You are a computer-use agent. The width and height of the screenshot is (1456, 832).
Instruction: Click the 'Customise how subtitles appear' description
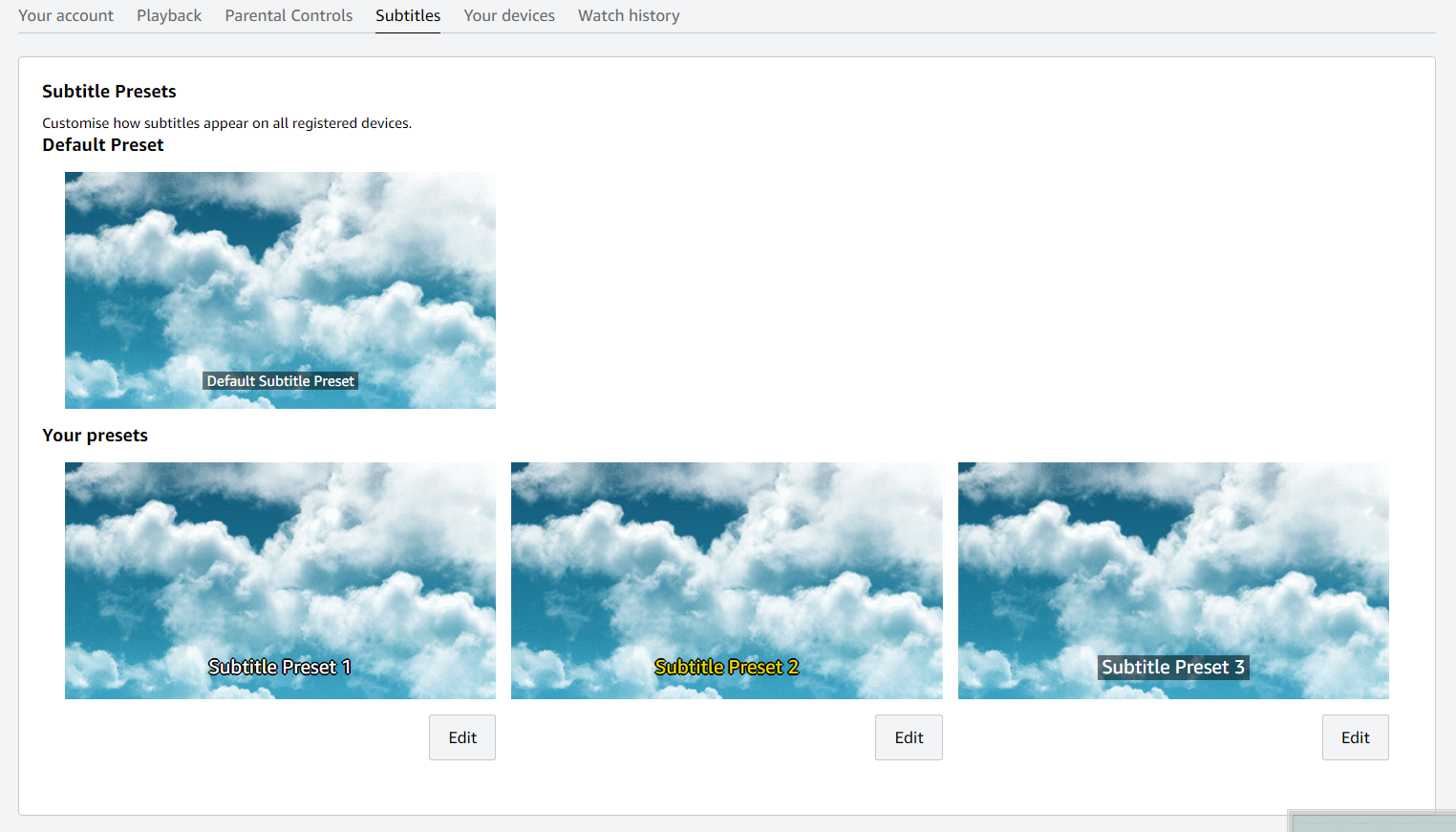226,123
